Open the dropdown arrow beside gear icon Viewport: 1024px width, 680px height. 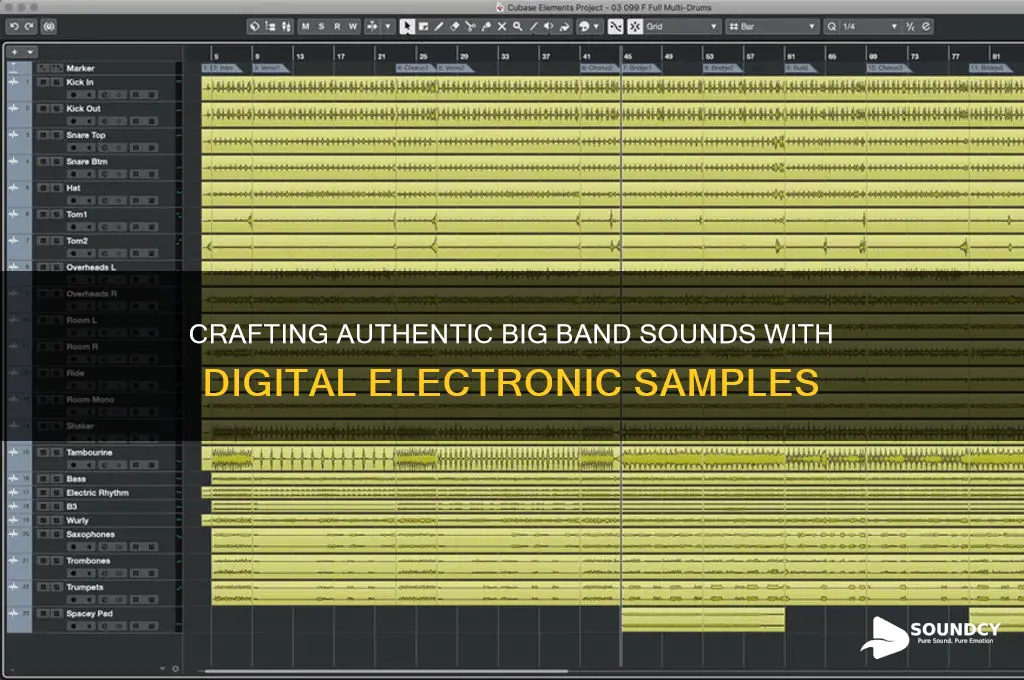162,668
